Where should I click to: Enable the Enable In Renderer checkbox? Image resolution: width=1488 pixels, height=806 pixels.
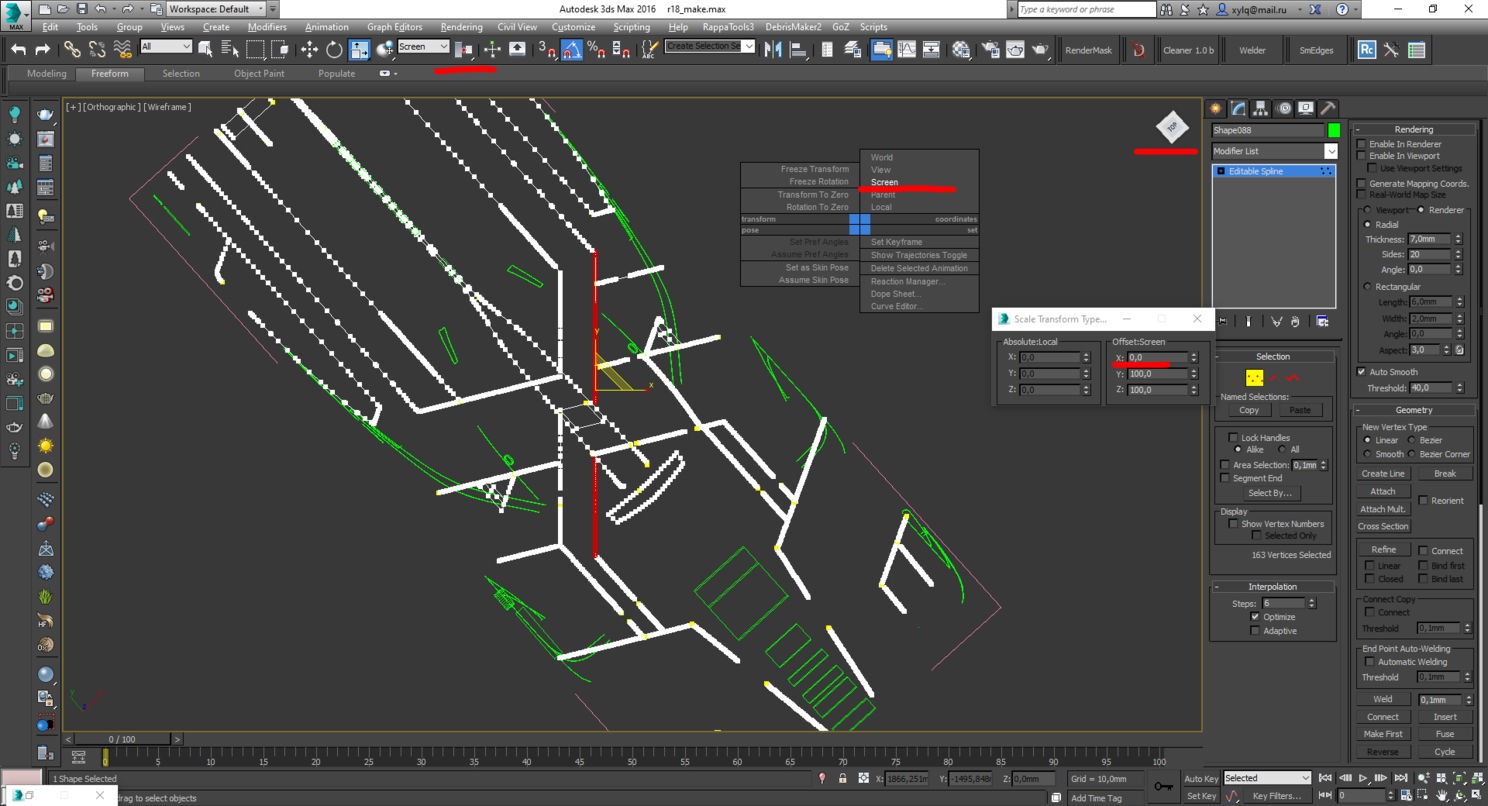[x=1362, y=144]
